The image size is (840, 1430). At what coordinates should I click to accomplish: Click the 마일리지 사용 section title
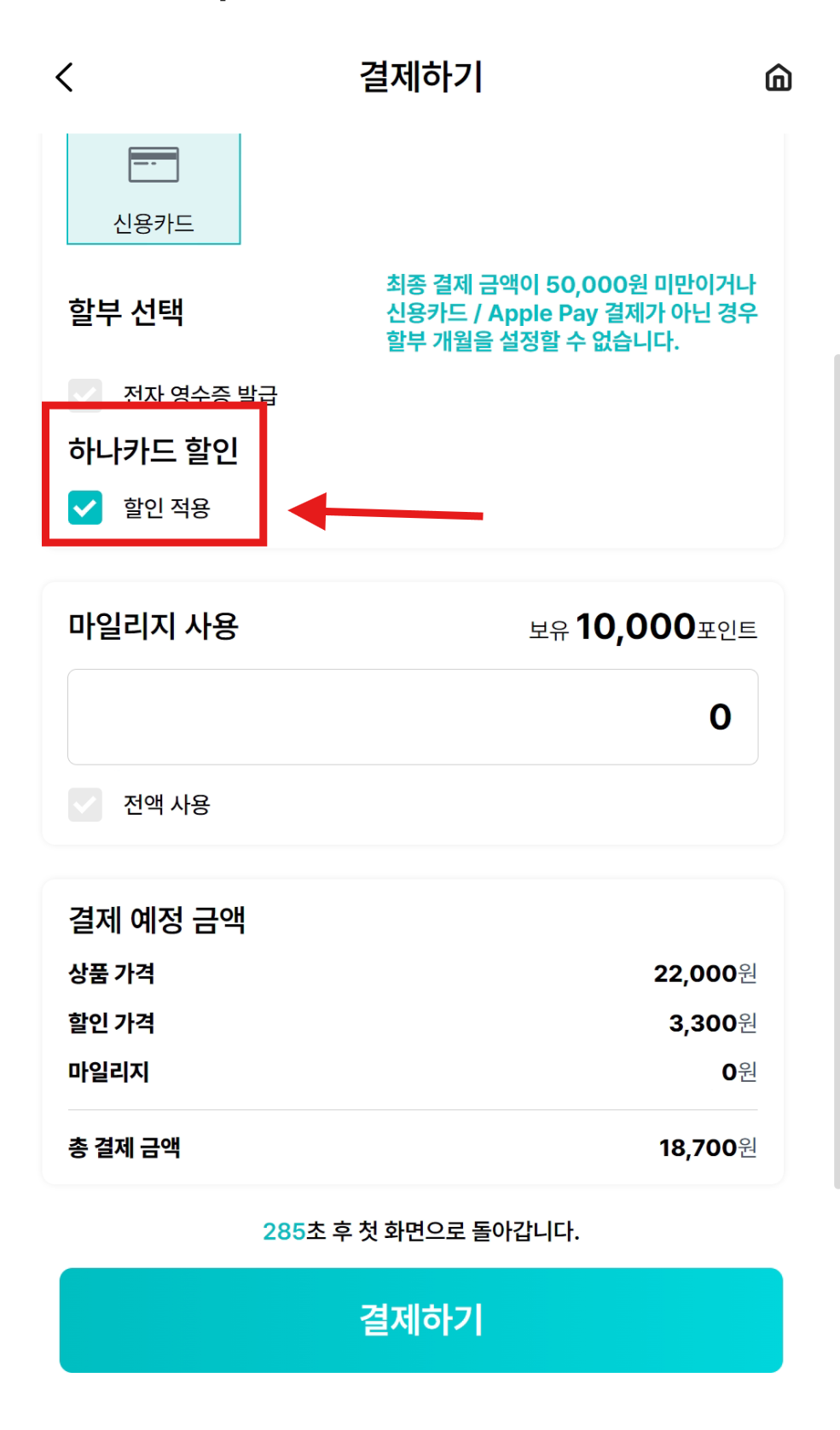tap(154, 626)
